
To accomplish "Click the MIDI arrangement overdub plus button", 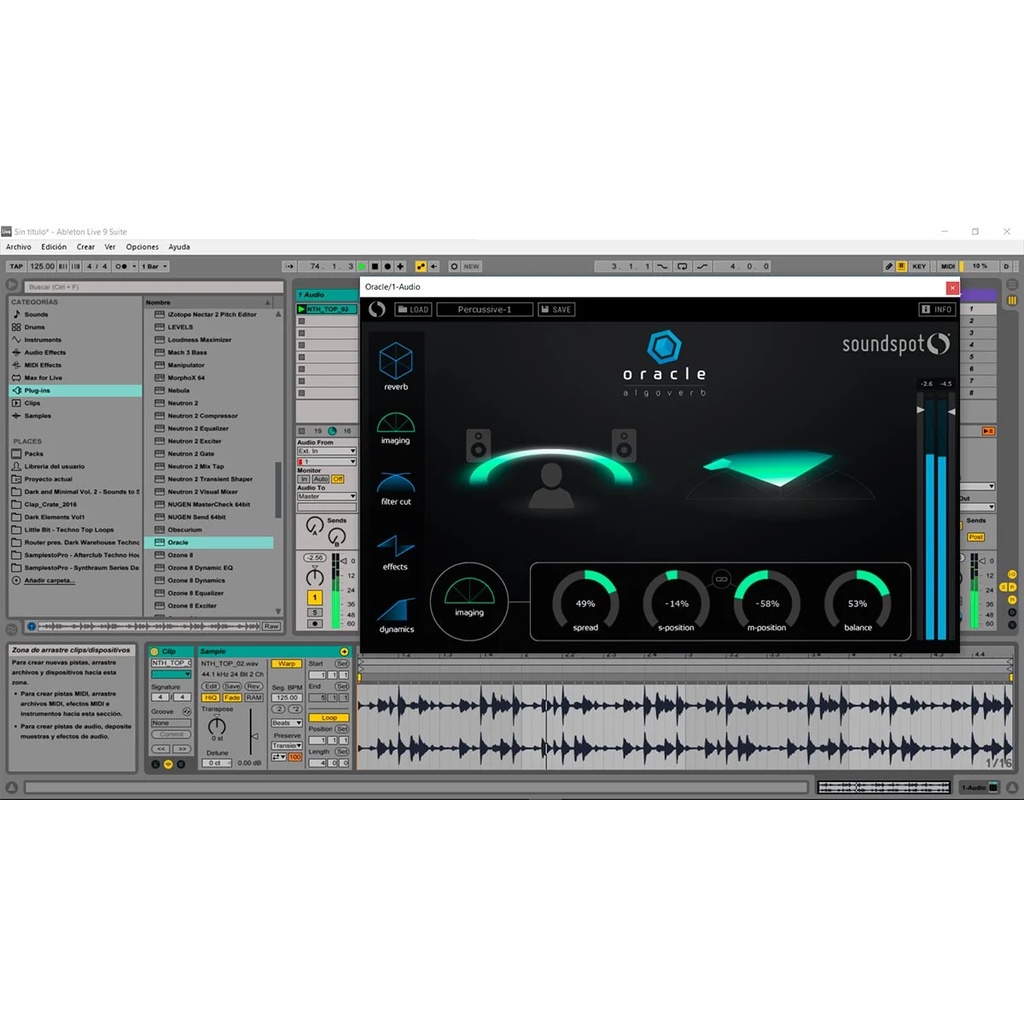I will point(400,266).
